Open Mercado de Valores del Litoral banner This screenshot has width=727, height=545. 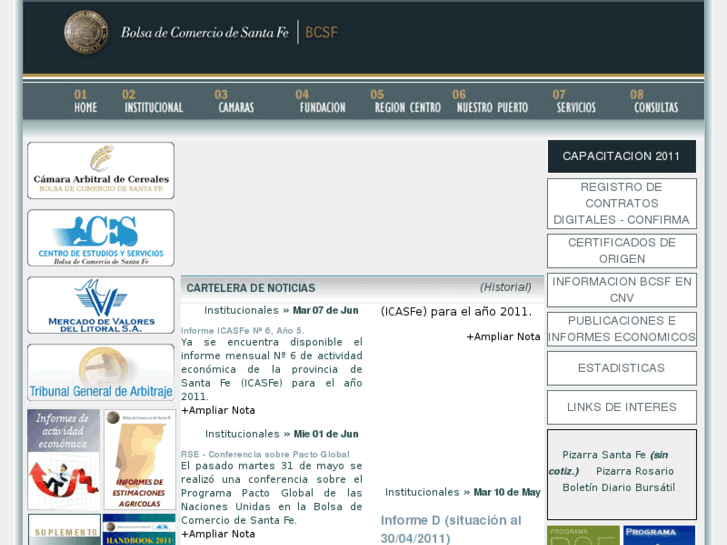101,305
